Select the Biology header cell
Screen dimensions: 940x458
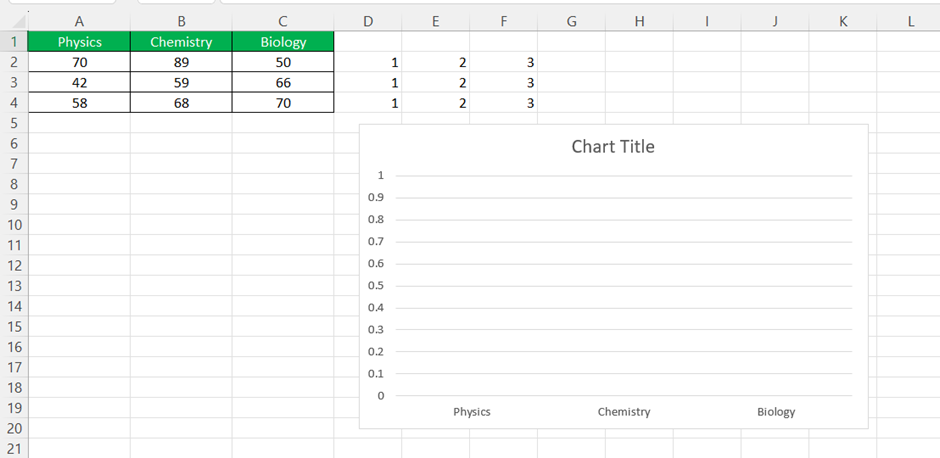point(283,42)
